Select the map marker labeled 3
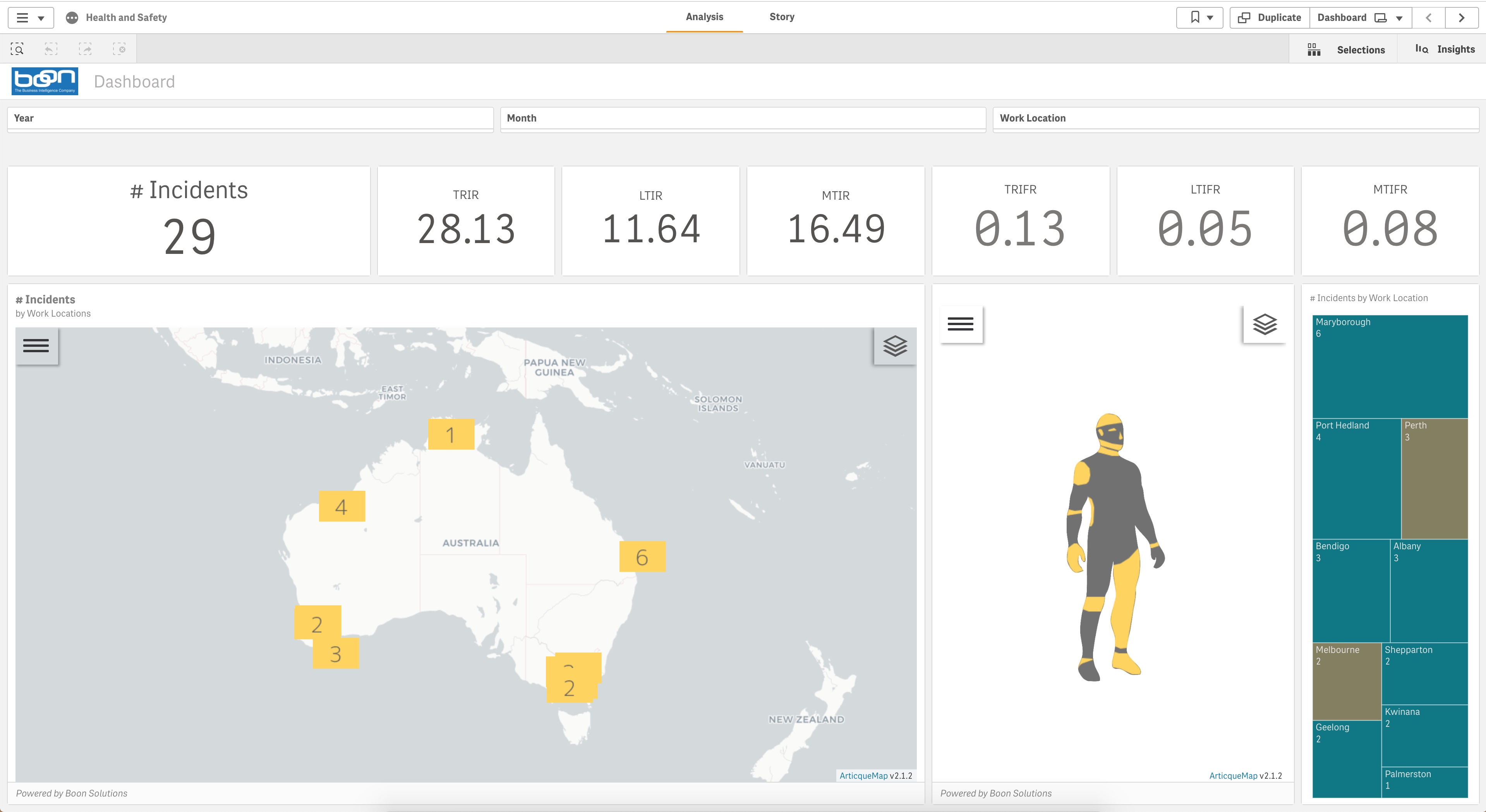The image size is (1486, 812). (x=336, y=653)
